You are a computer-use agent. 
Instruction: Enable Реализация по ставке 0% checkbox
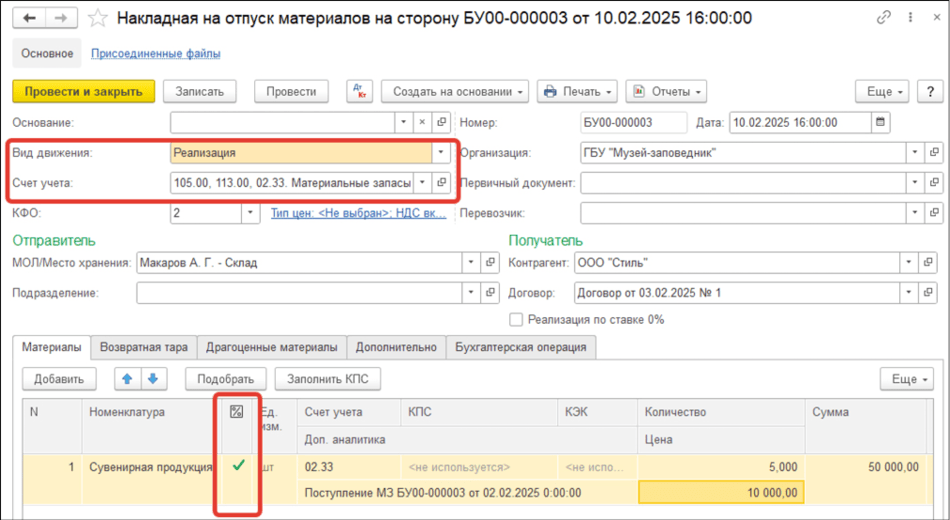click(516, 319)
